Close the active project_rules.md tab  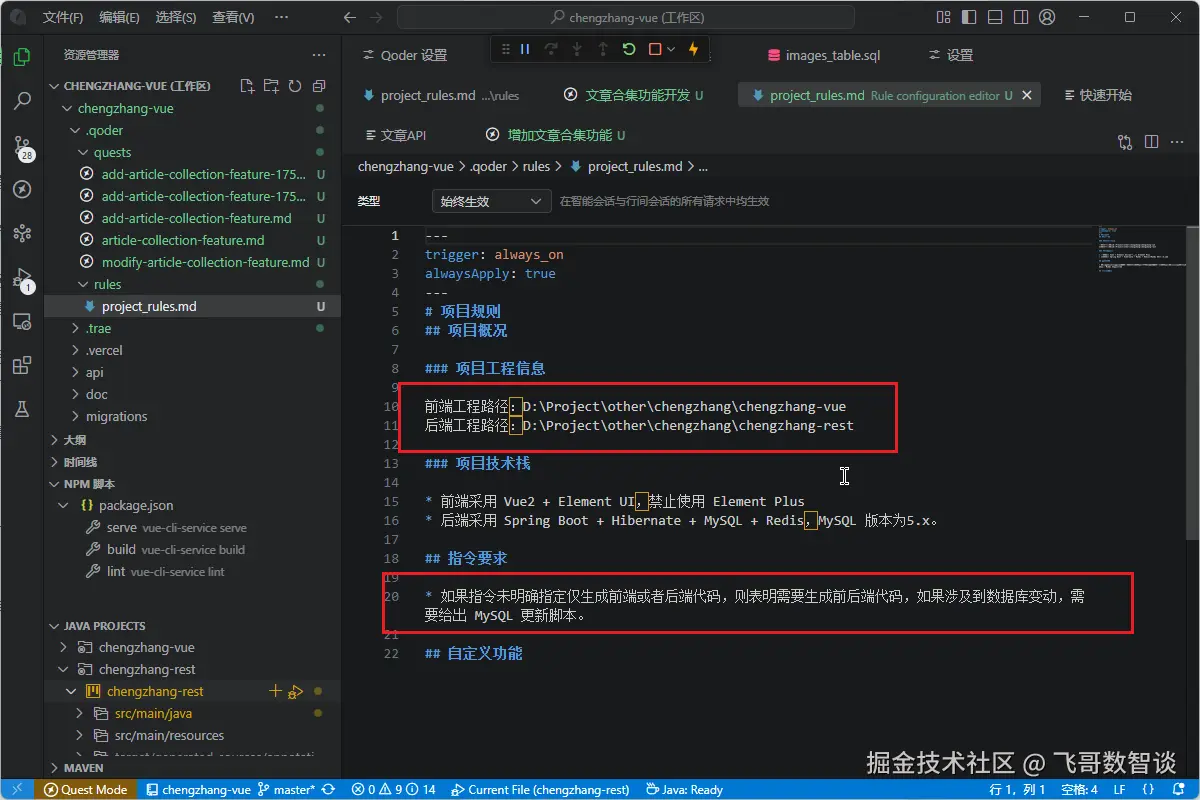(x=1027, y=95)
